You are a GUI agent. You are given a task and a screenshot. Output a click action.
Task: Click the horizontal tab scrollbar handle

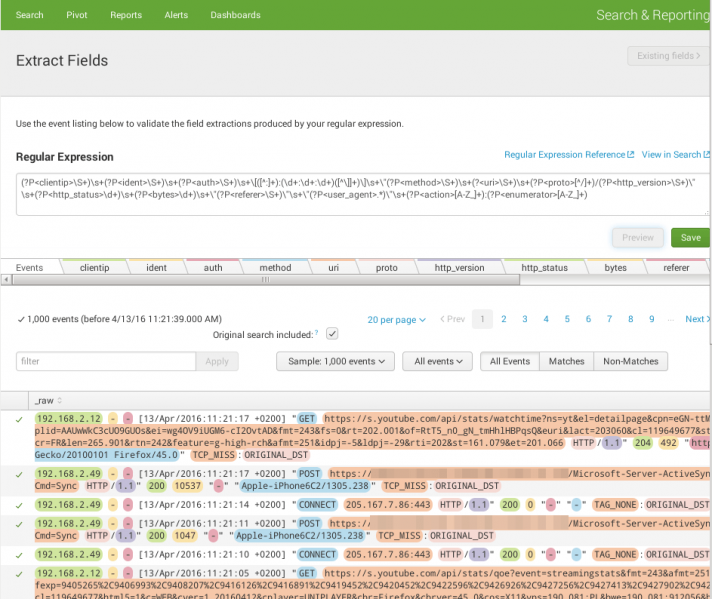266,280
